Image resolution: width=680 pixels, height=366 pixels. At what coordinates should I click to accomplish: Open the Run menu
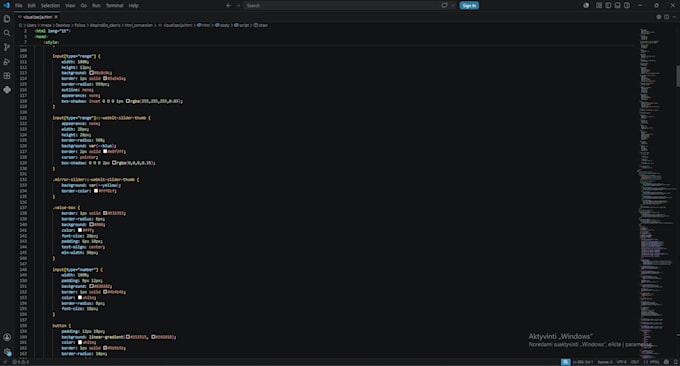point(96,6)
